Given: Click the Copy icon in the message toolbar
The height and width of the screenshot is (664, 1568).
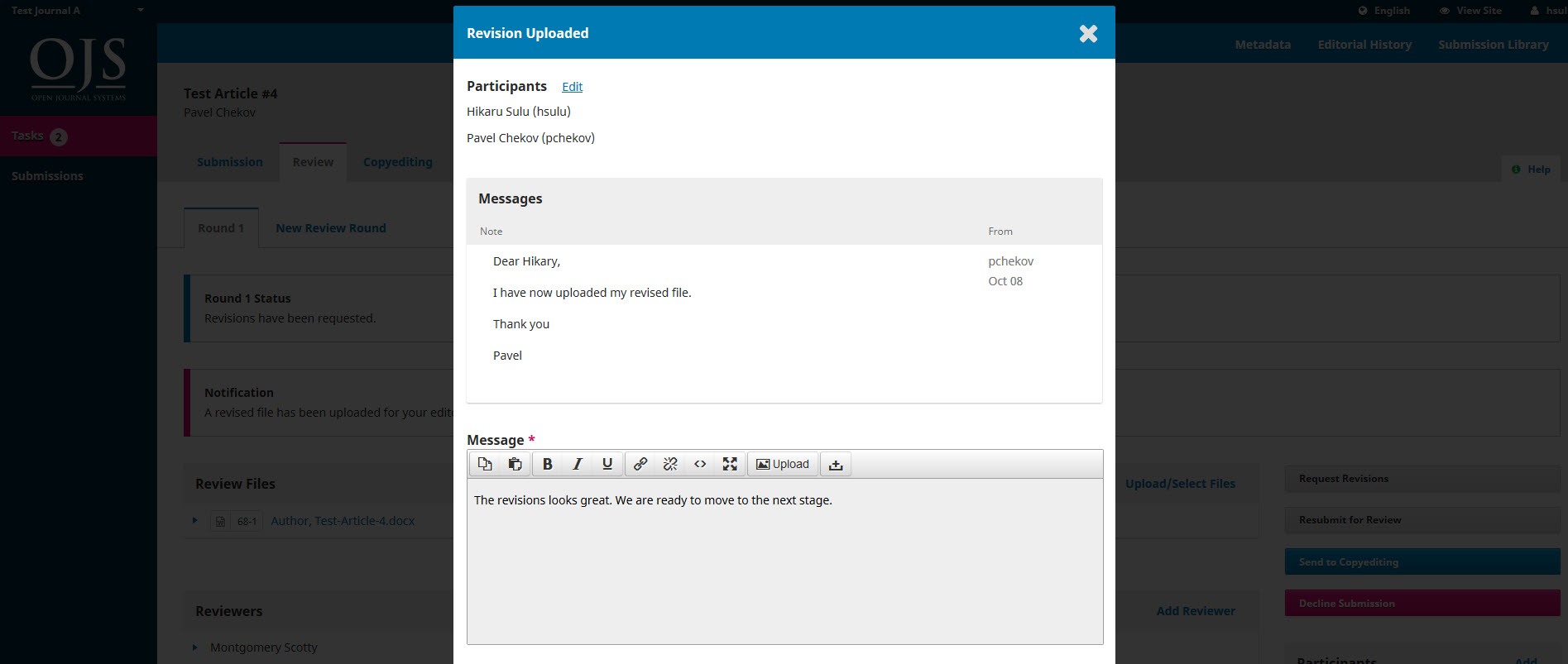Looking at the screenshot, I should [x=485, y=464].
